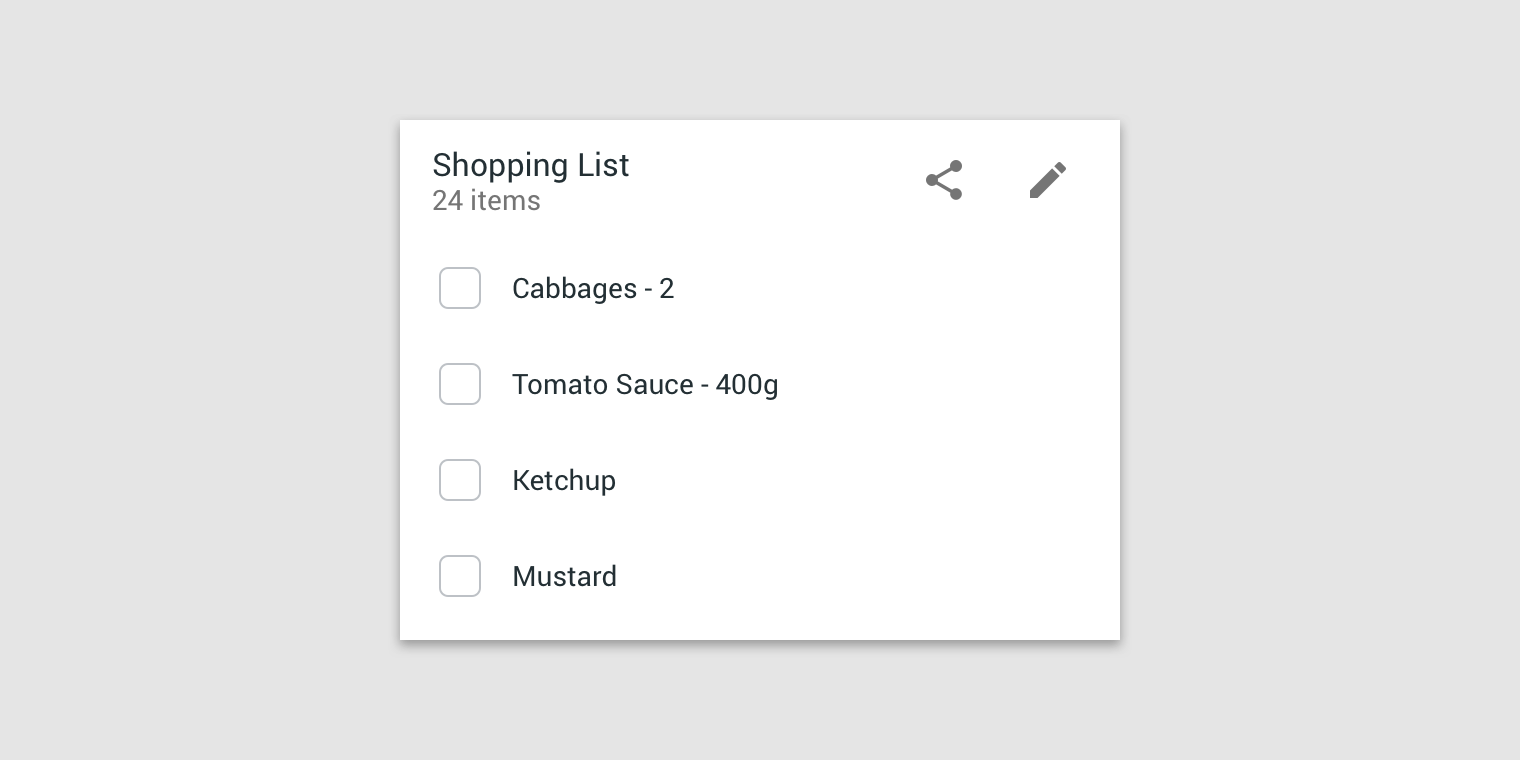Click the "24 items" subtitle
Image resolution: width=1520 pixels, height=760 pixels.
pos(486,201)
